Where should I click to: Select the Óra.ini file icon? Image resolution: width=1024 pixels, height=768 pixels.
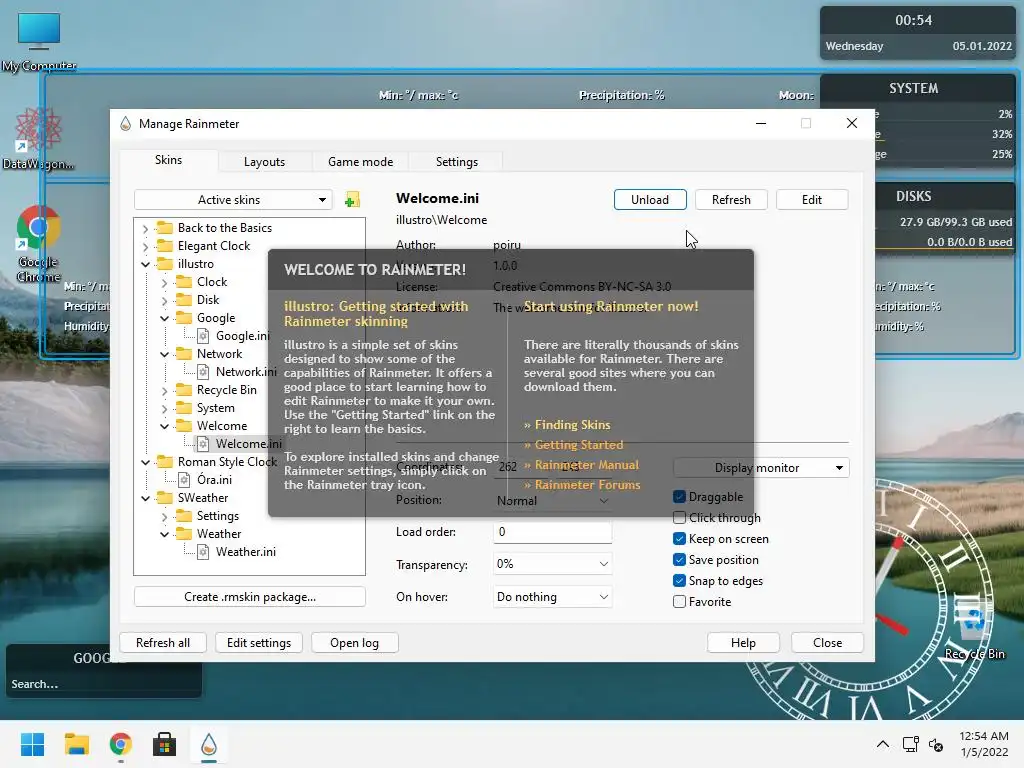[x=184, y=480]
